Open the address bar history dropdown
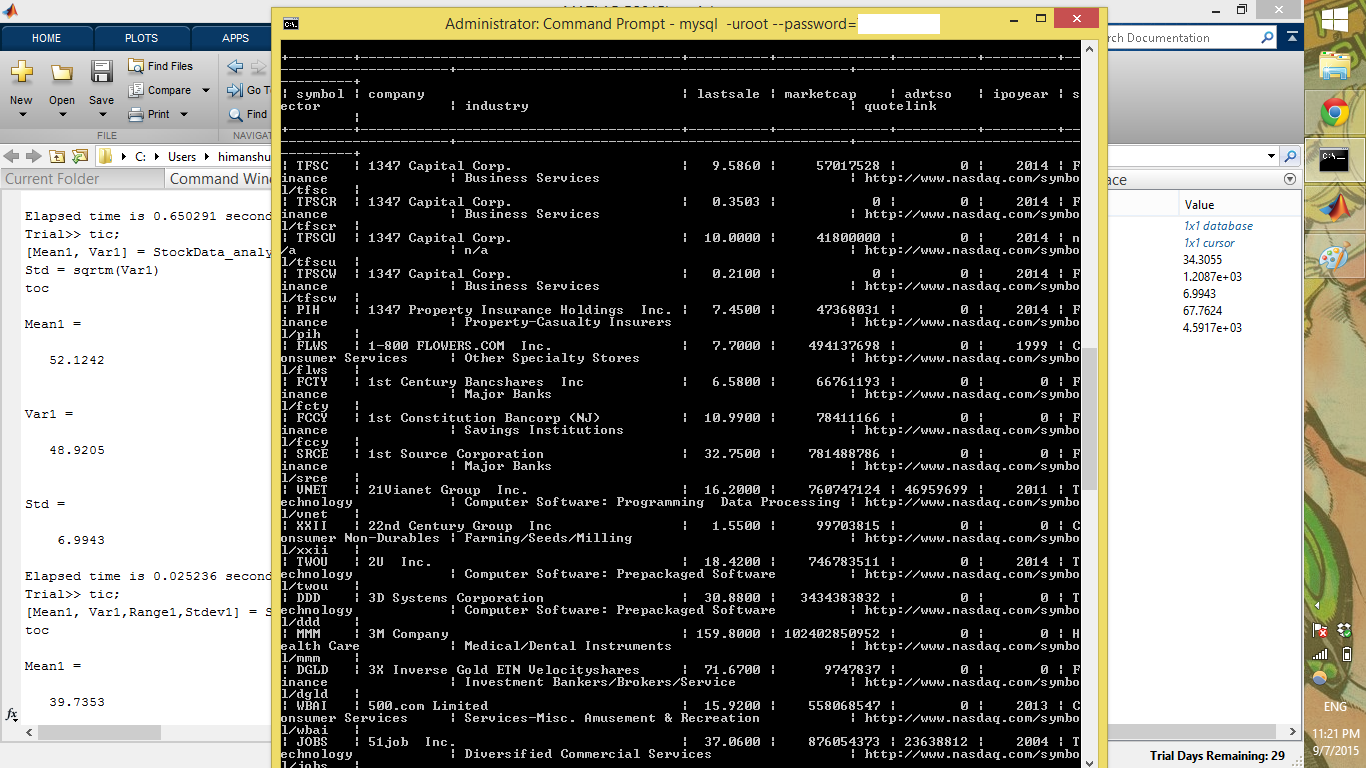The height and width of the screenshot is (768, 1366). coord(1272,157)
